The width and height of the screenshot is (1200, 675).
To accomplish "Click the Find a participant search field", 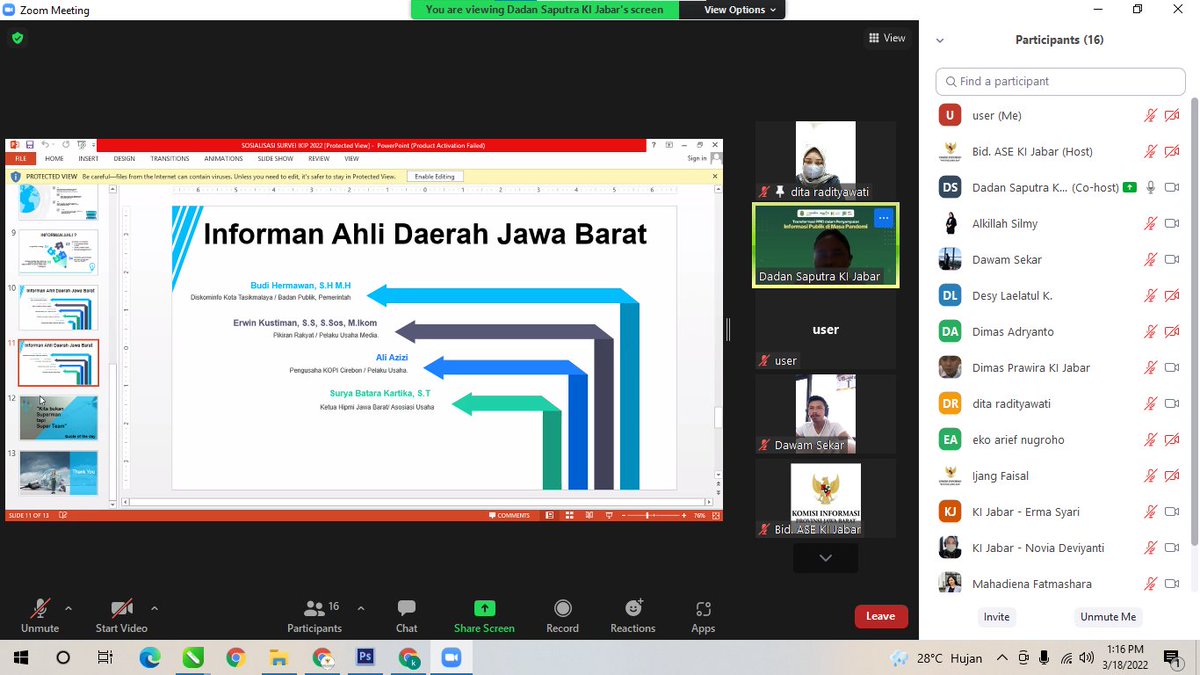I will pos(1060,81).
